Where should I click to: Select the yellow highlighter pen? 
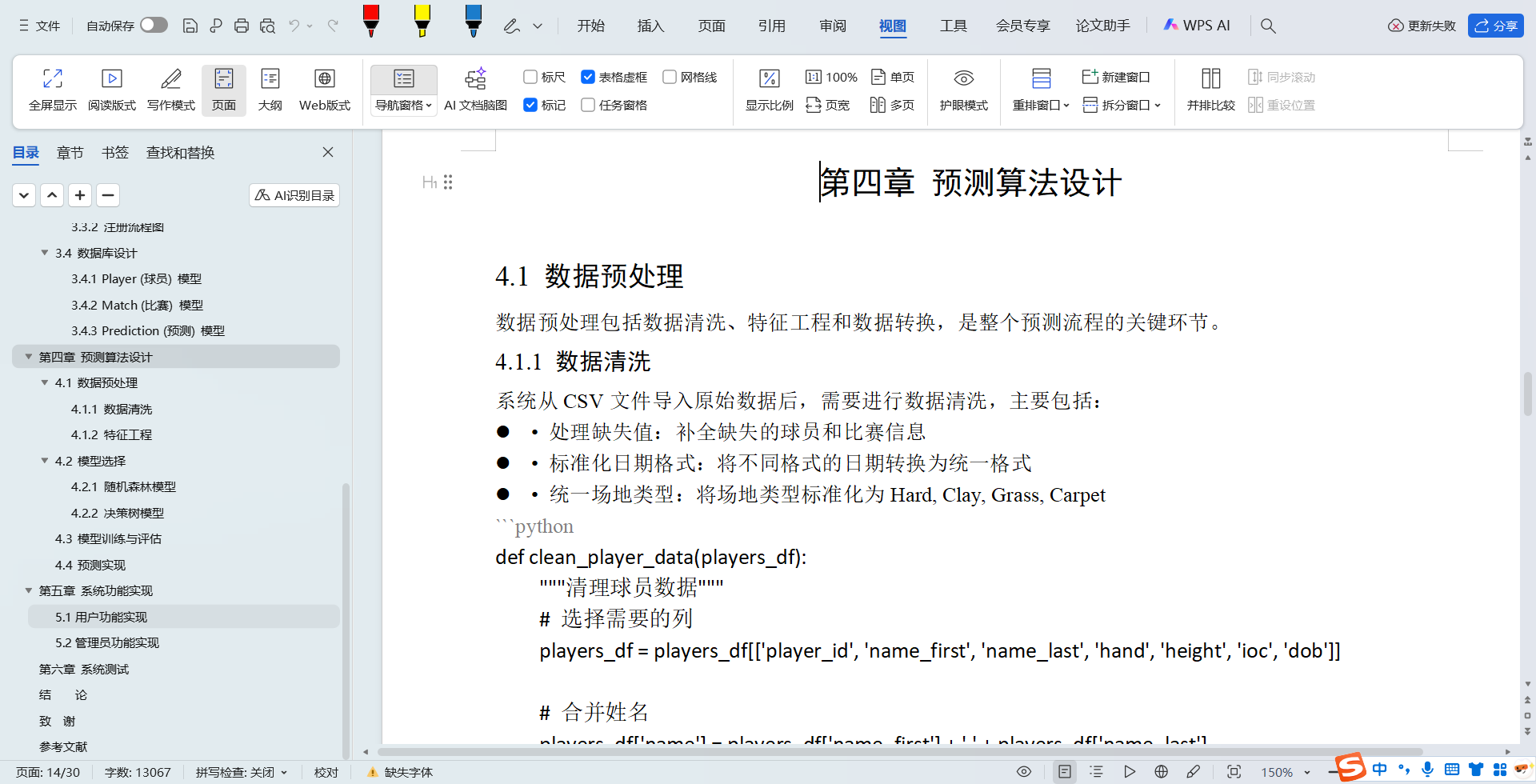click(x=422, y=21)
